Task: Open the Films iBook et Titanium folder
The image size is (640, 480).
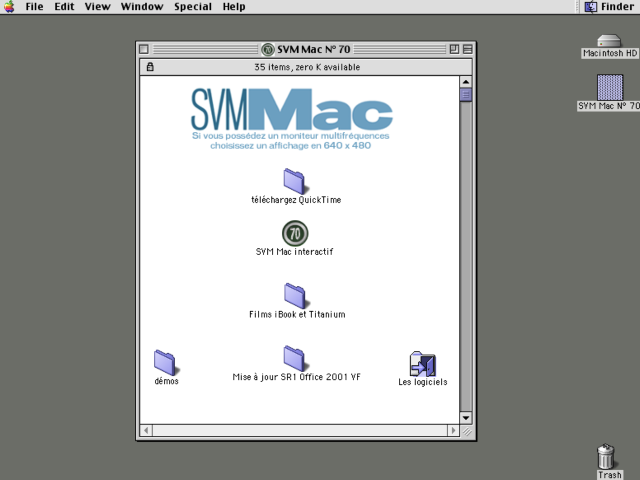Action: 295,296
